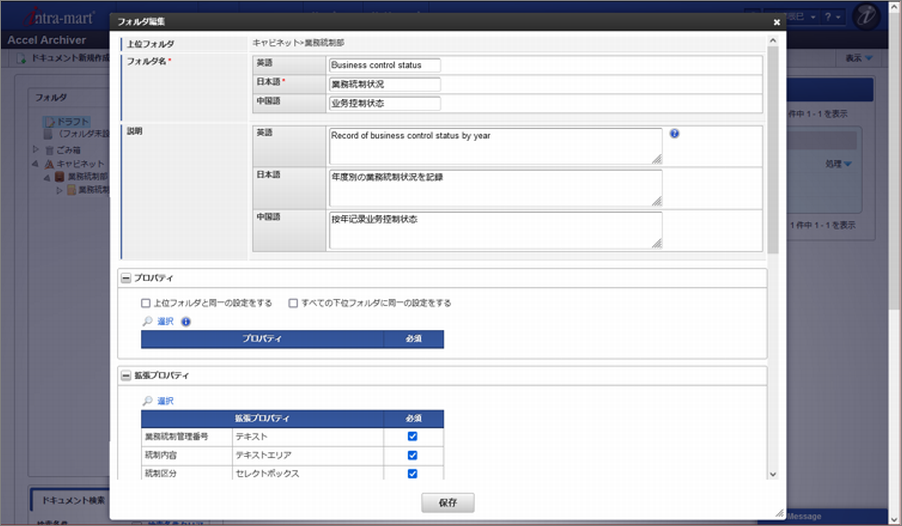Uncheck required for 業務統制管理番号
The image size is (902, 526).
412,436
